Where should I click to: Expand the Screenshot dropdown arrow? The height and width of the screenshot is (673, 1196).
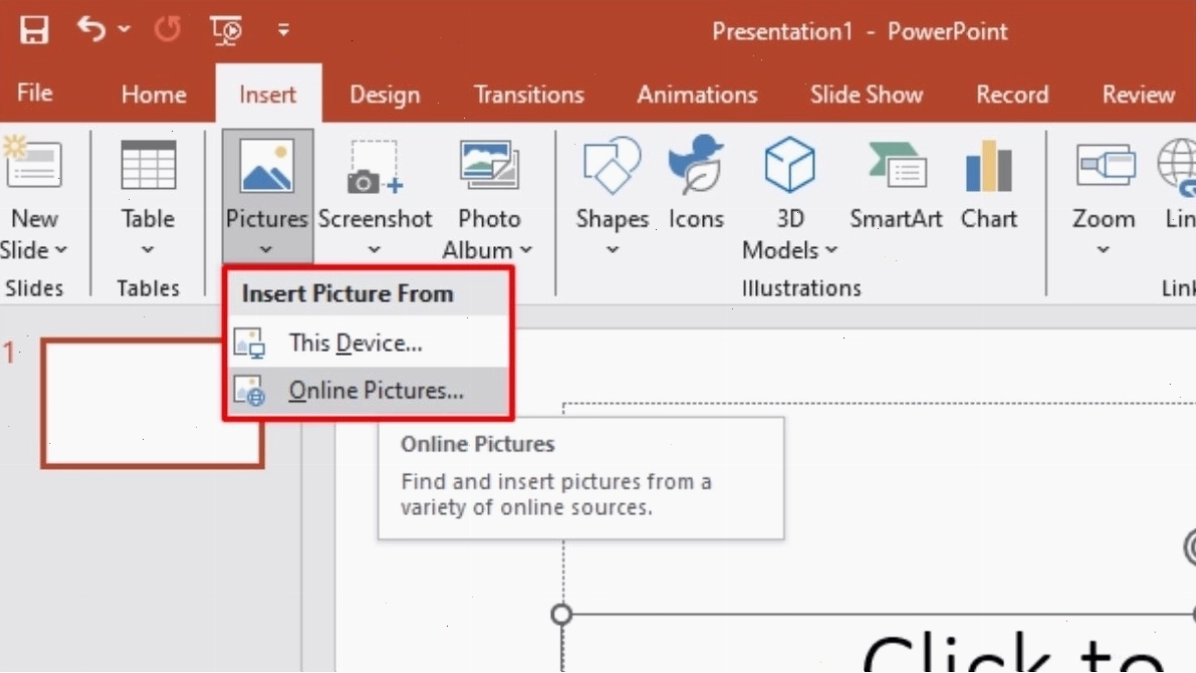click(374, 250)
